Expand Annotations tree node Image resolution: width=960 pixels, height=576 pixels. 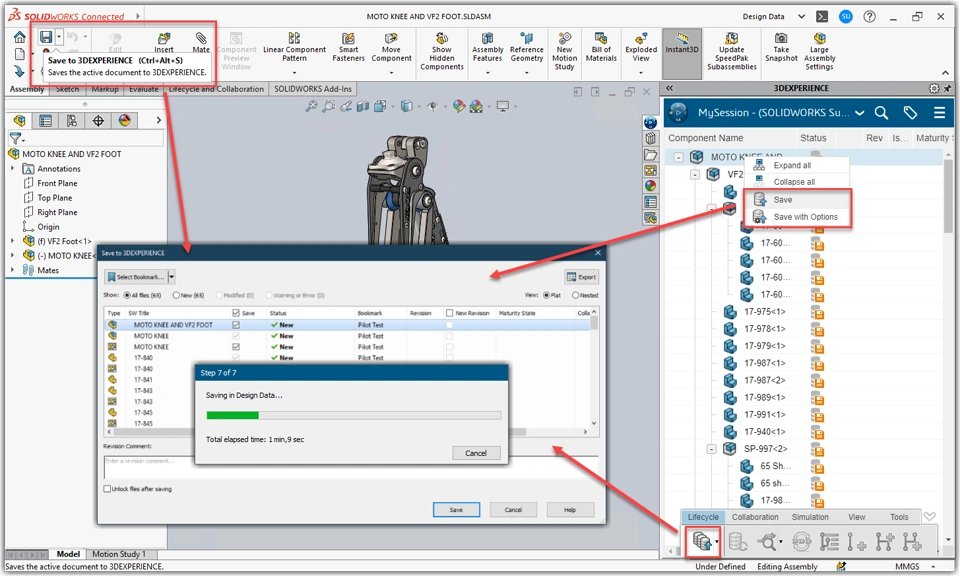pyautogui.click(x=12, y=168)
